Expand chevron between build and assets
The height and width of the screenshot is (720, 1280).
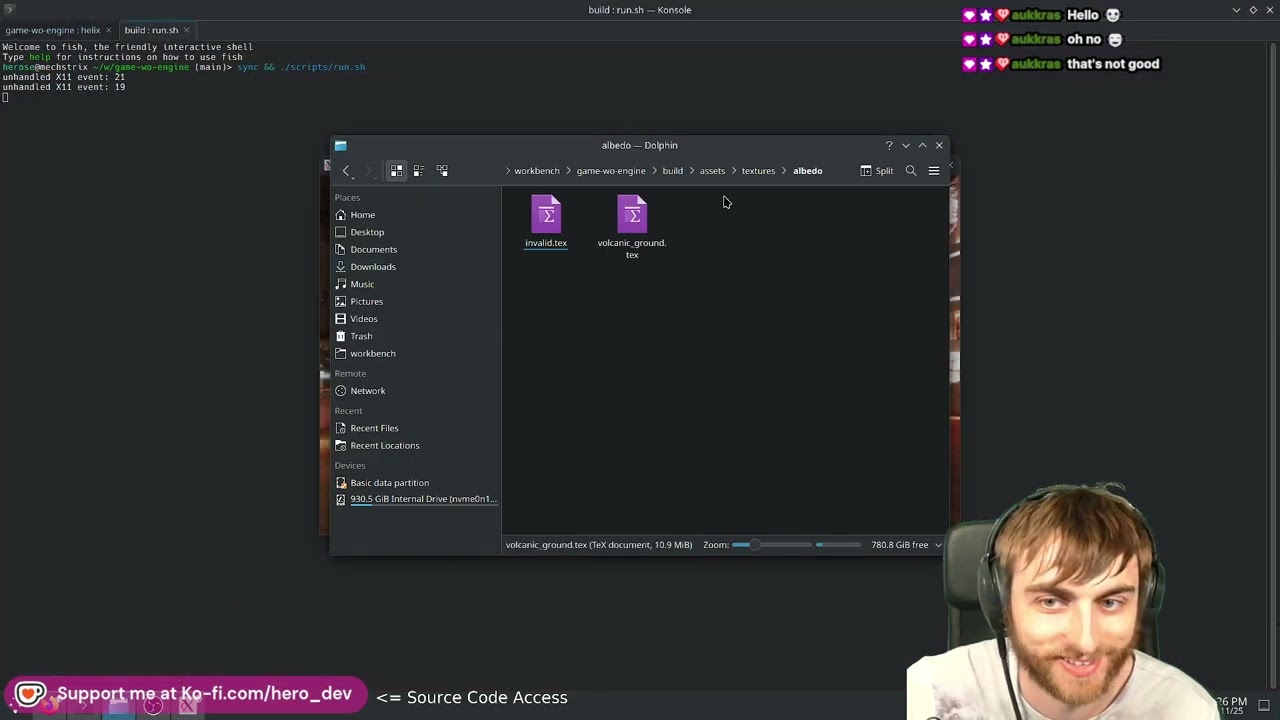tap(691, 171)
